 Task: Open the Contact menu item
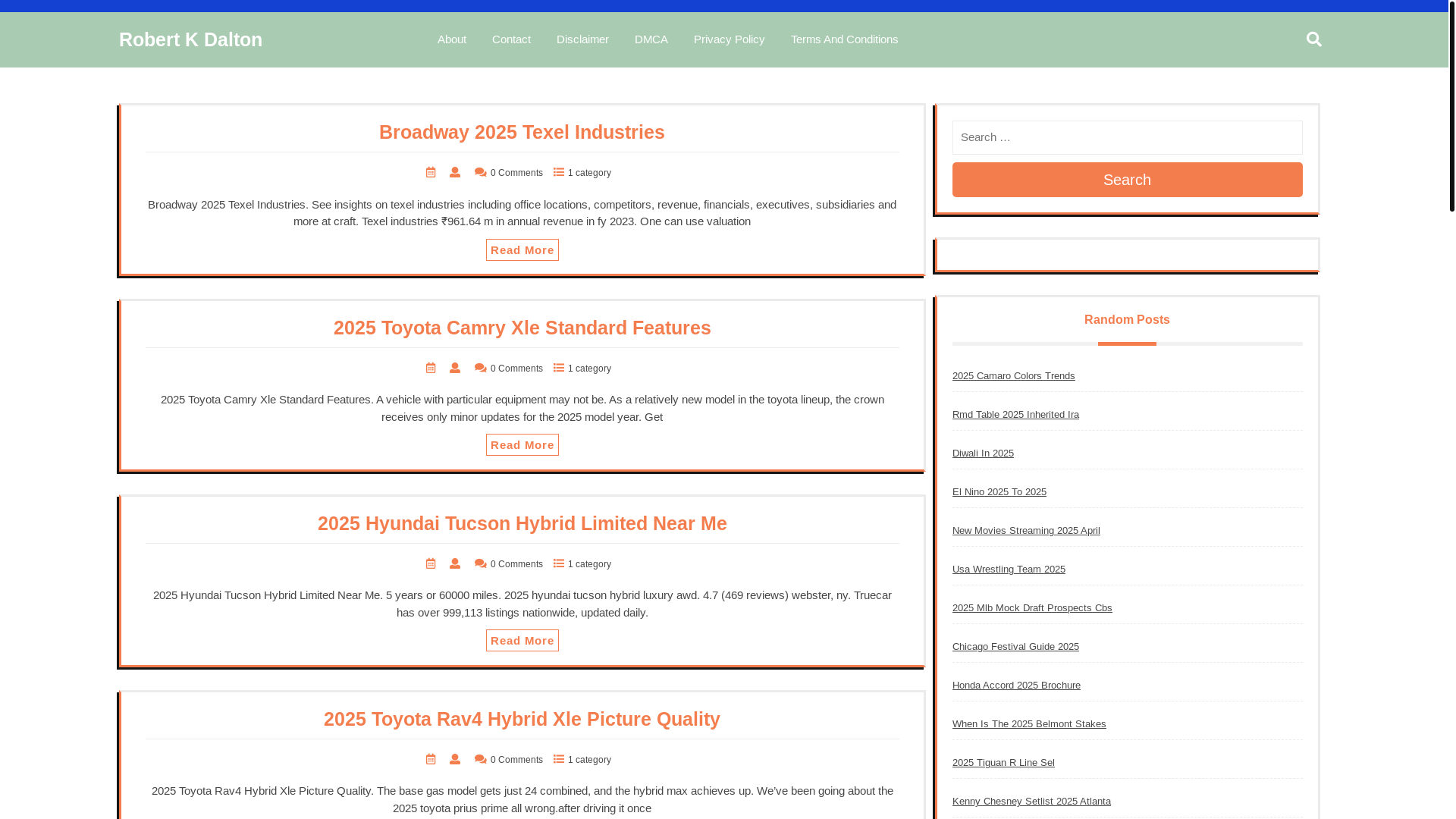511,39
